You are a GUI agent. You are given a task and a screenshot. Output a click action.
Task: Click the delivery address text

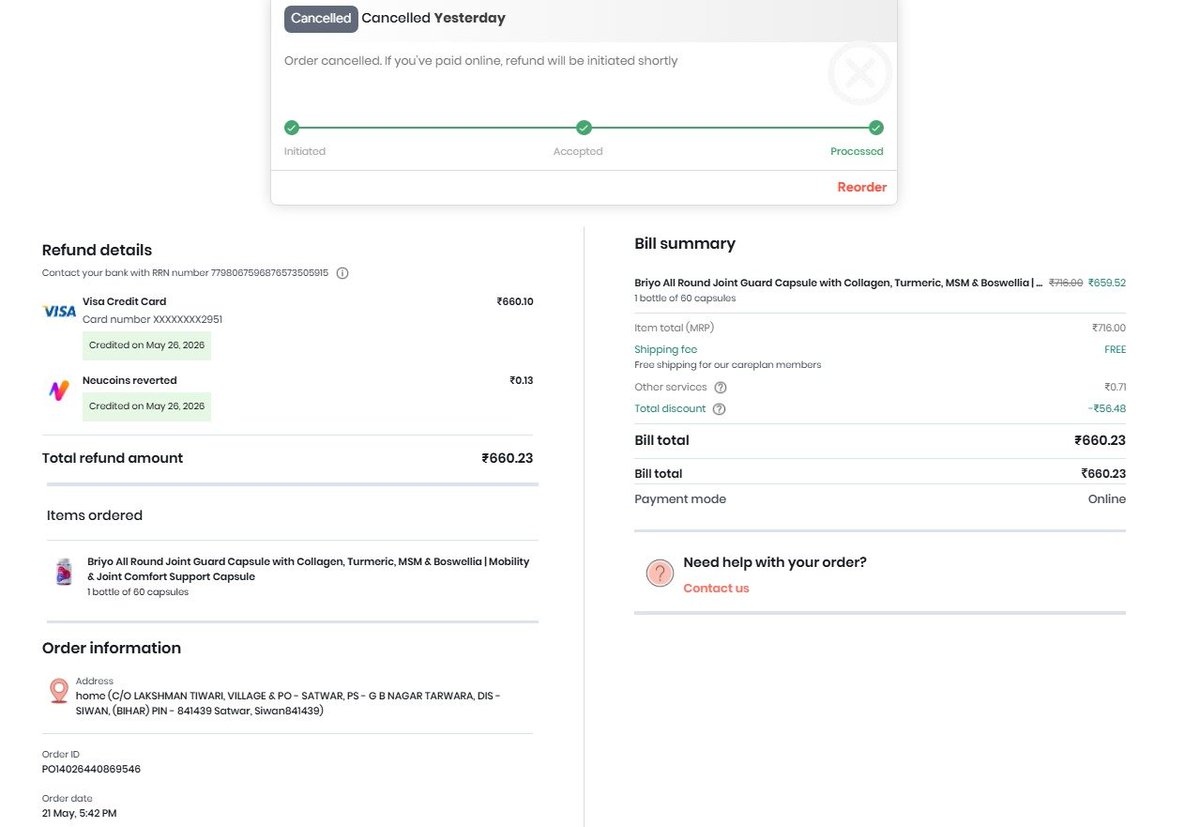pyautogui.click(x=289, y=703)
